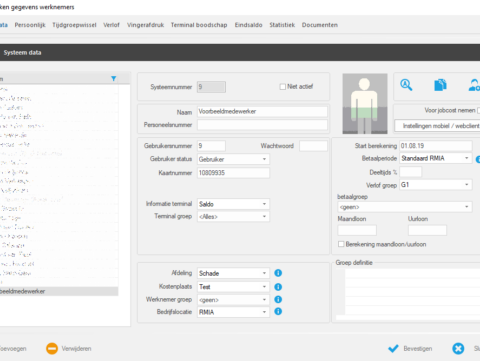Click the info icon next to Kostenplaats
480x361 pixels.
point(278,287)
